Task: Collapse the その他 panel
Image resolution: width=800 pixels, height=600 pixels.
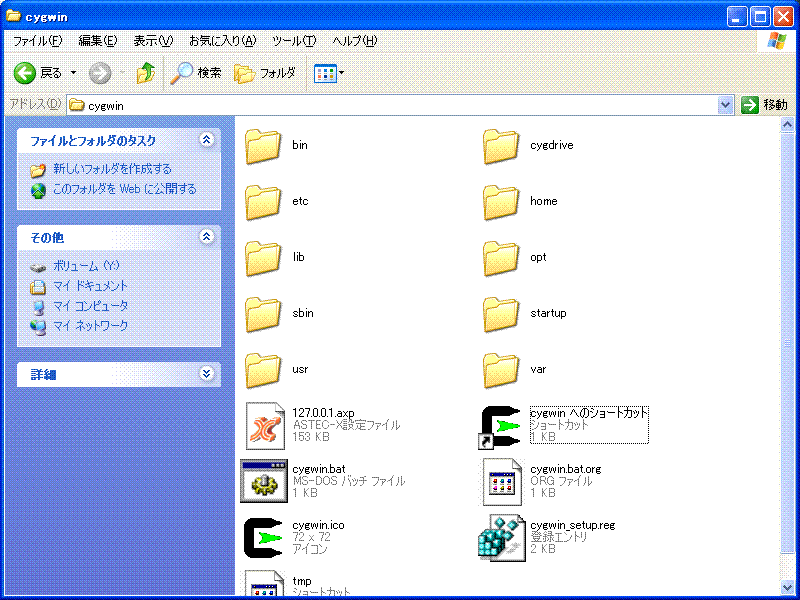Action: (206, 237)
